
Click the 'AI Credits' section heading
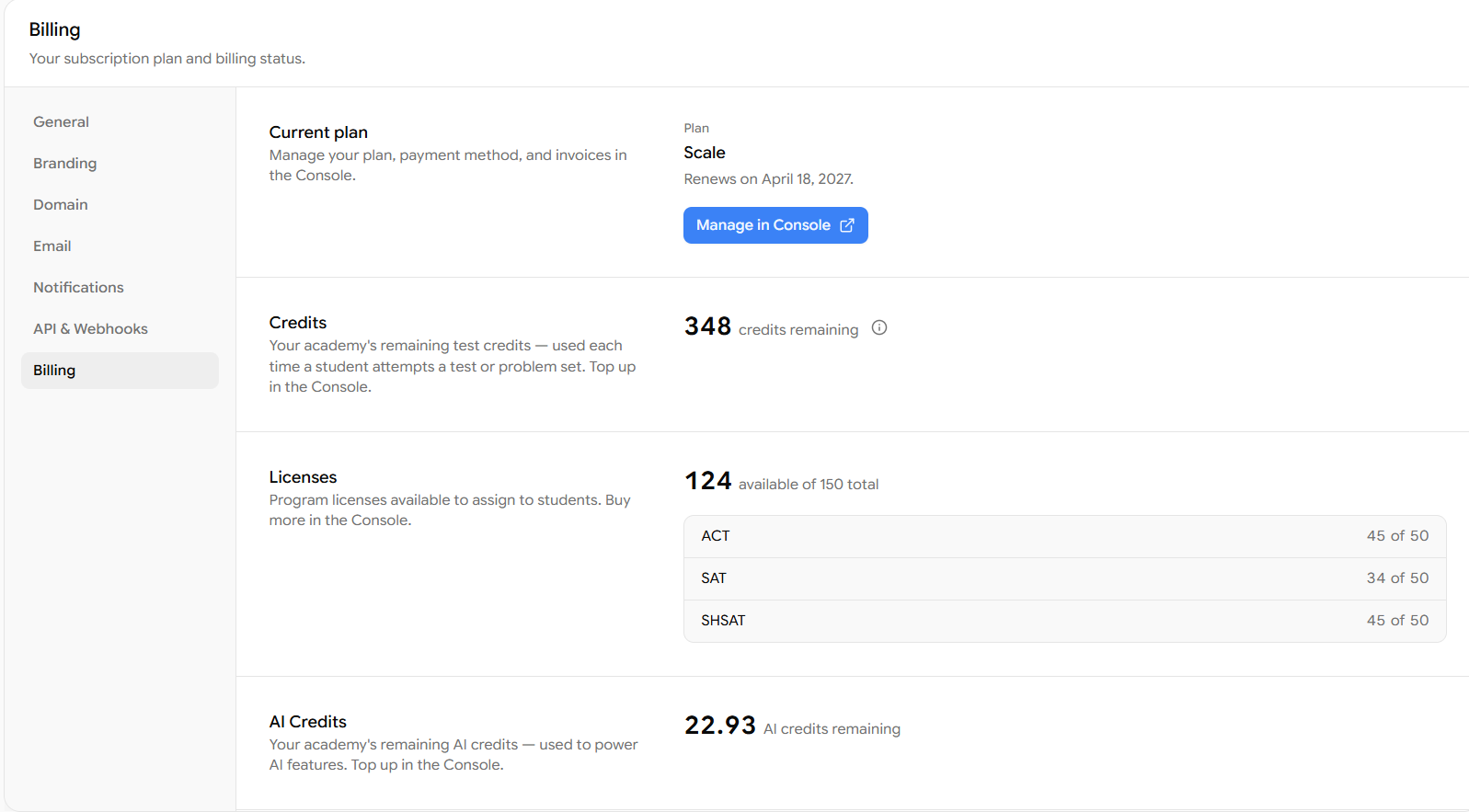pos(307,722)
